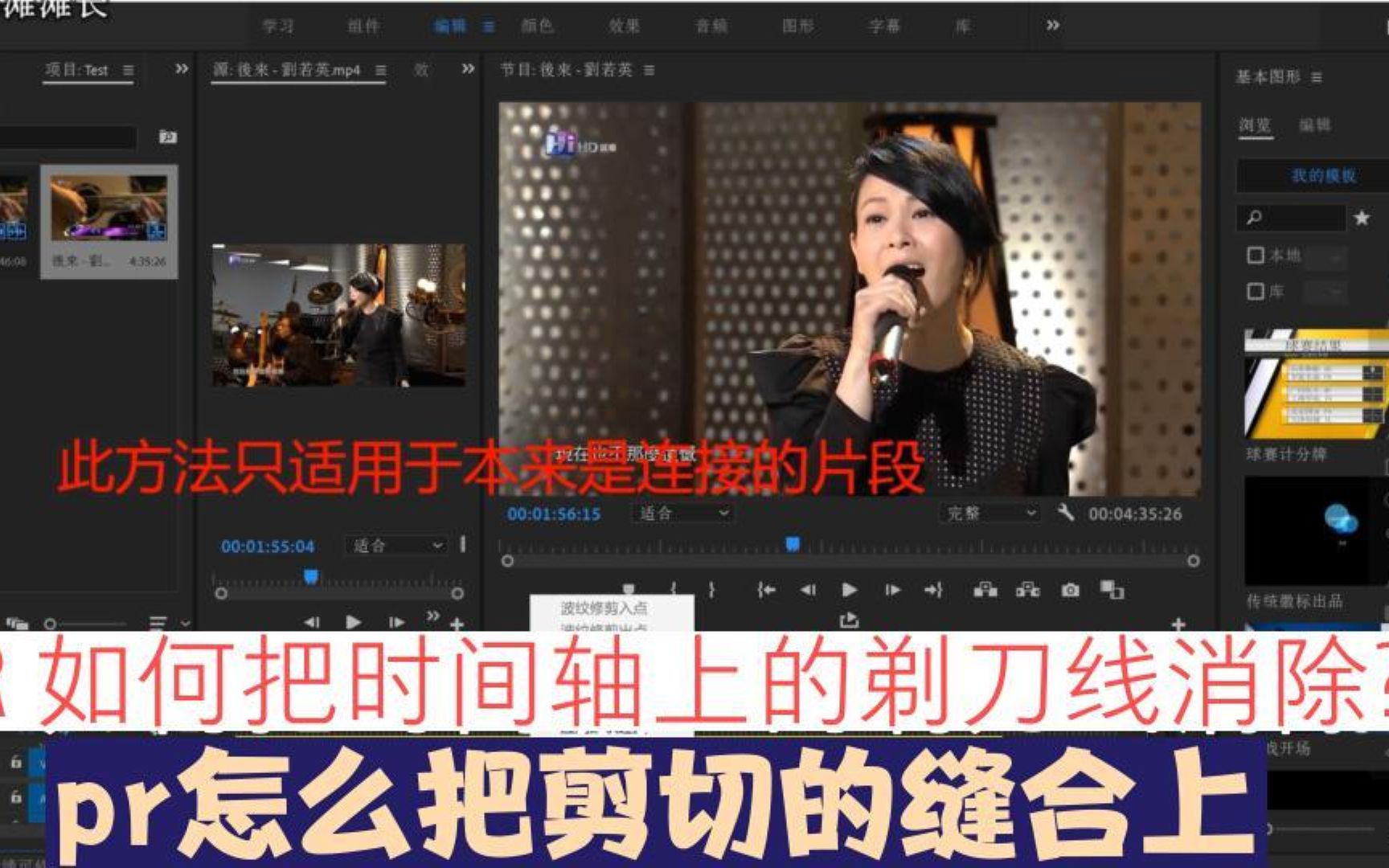Step forward one frame in program monitor
Image resolution: width=1389 pixels, height=868 pixels.
[x=892, y=590]
